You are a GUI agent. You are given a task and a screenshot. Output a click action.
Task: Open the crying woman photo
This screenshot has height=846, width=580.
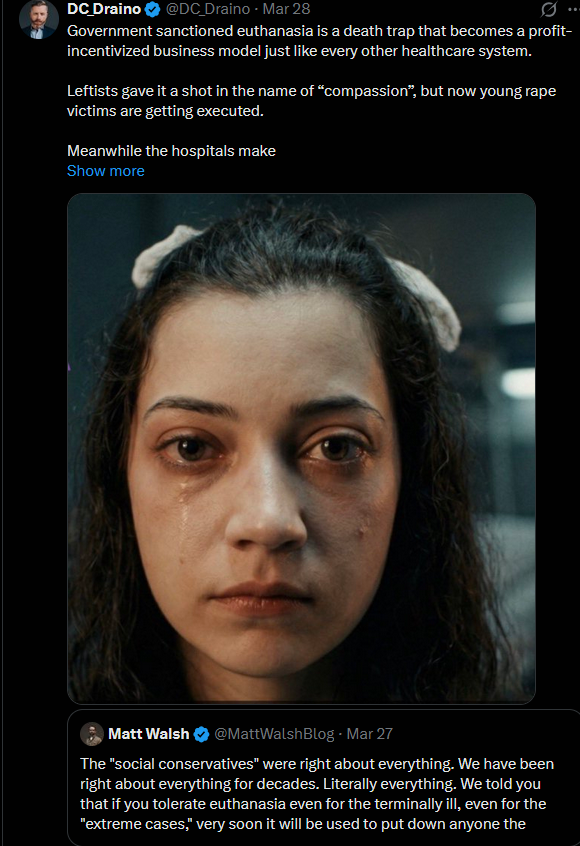coord(301,448)
